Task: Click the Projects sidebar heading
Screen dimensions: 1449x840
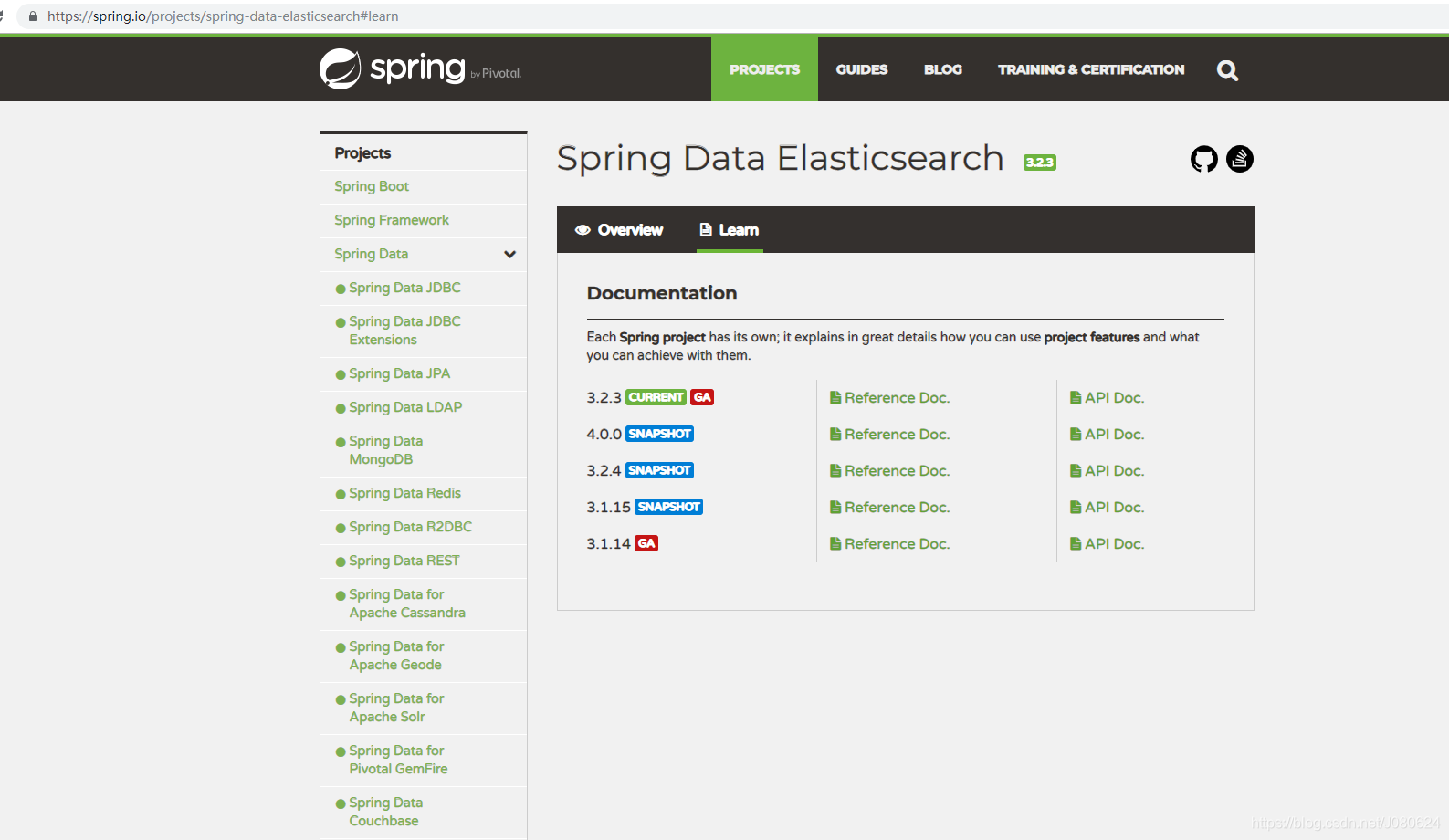Action: 362,153
